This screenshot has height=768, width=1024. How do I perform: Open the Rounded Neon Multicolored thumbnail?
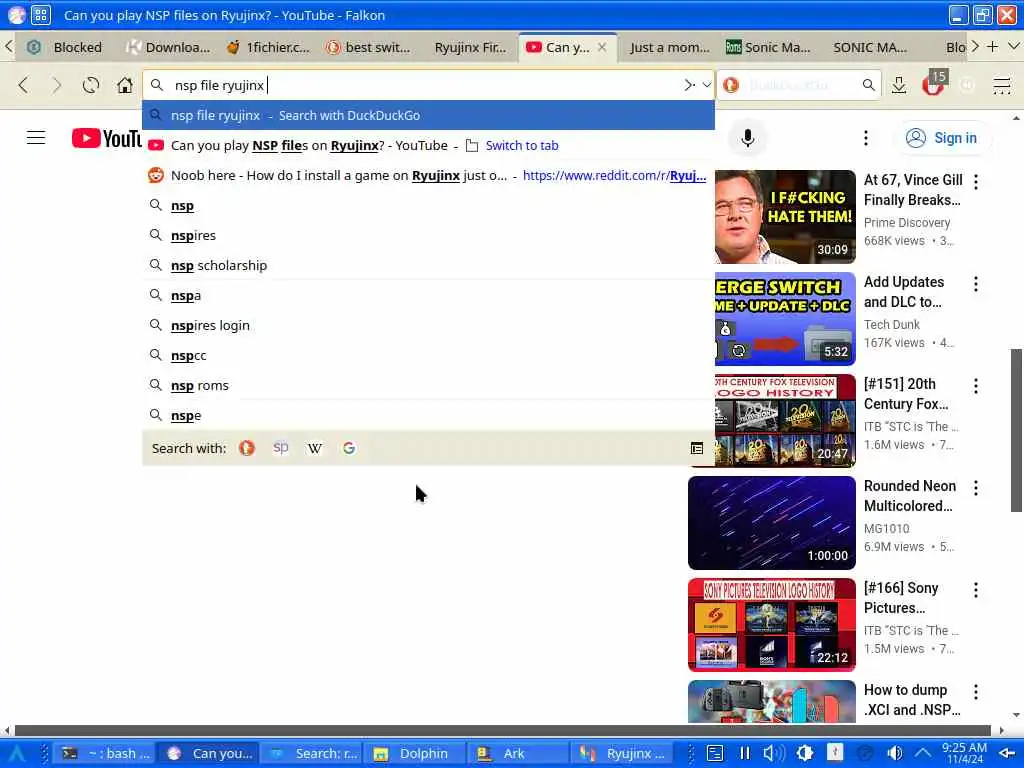tap(771, 523)
